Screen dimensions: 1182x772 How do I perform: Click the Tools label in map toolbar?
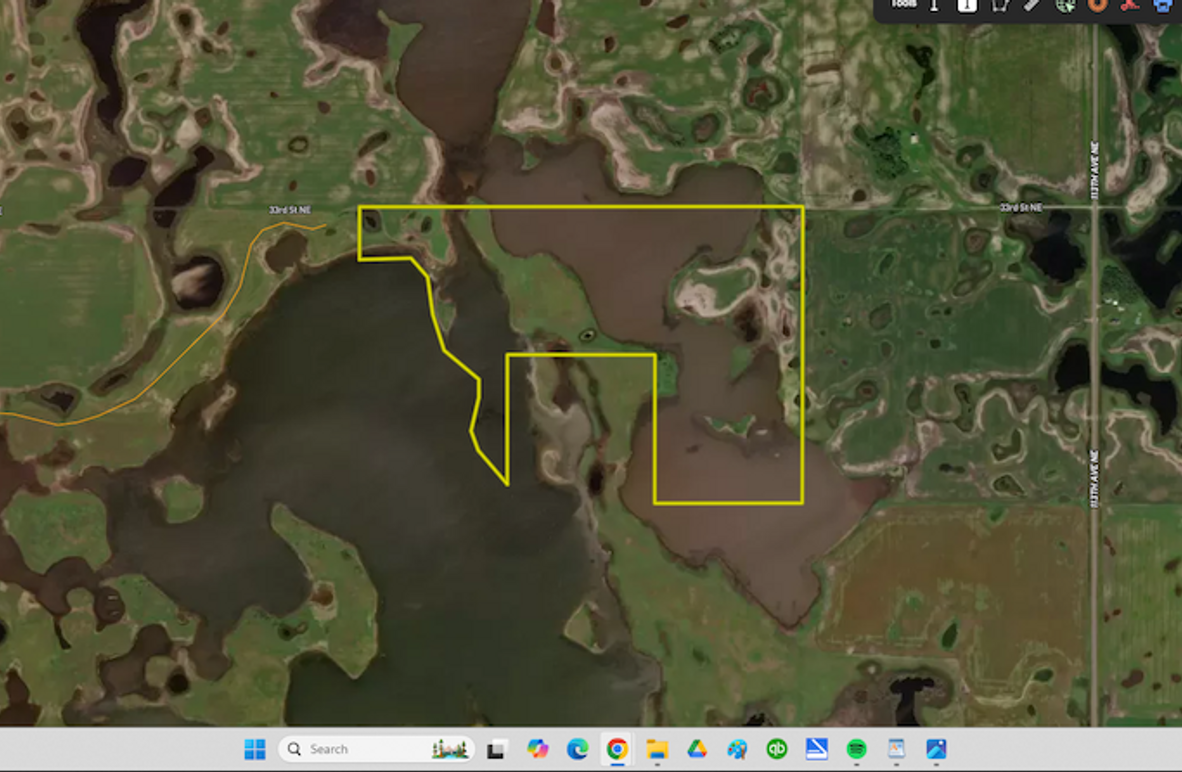903,5
